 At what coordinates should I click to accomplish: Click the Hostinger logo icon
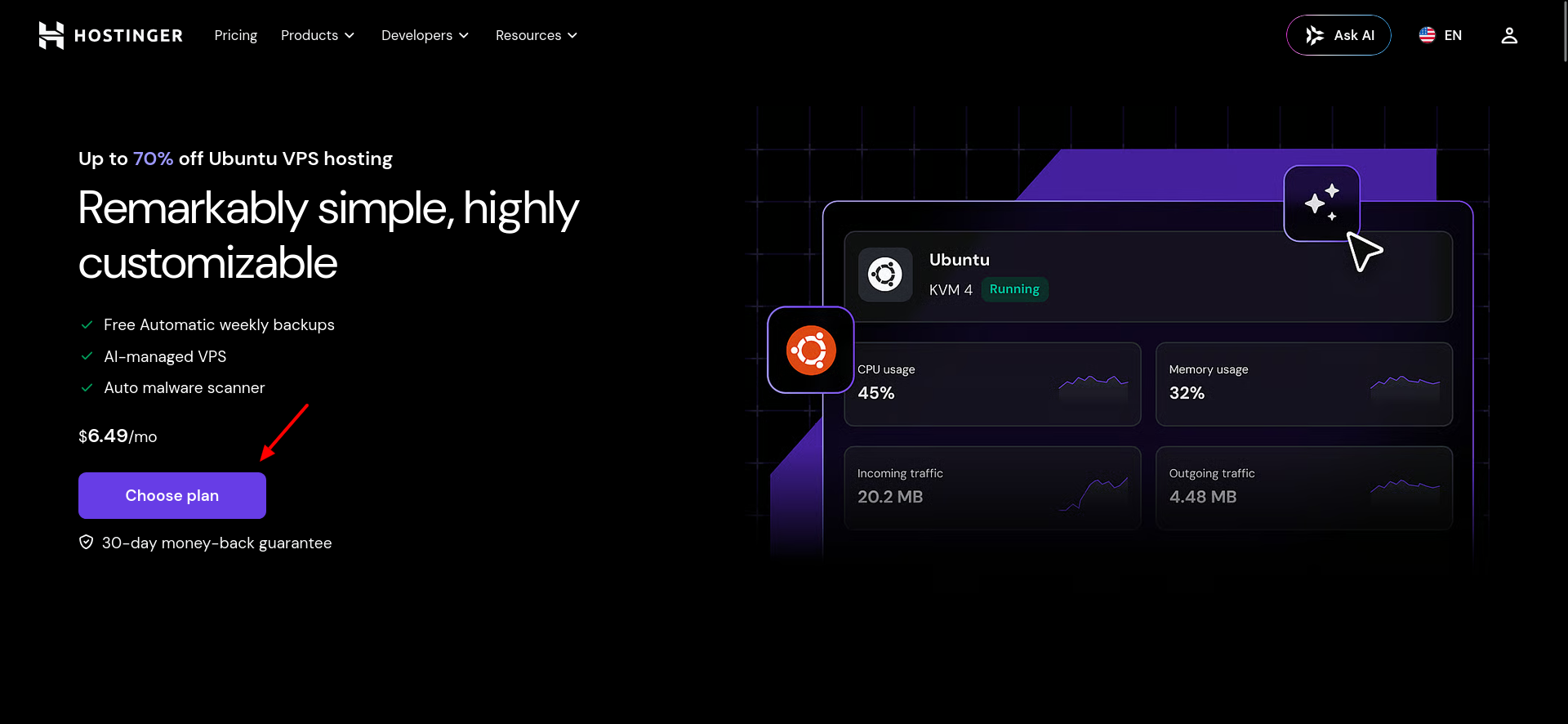pos(51,35)
